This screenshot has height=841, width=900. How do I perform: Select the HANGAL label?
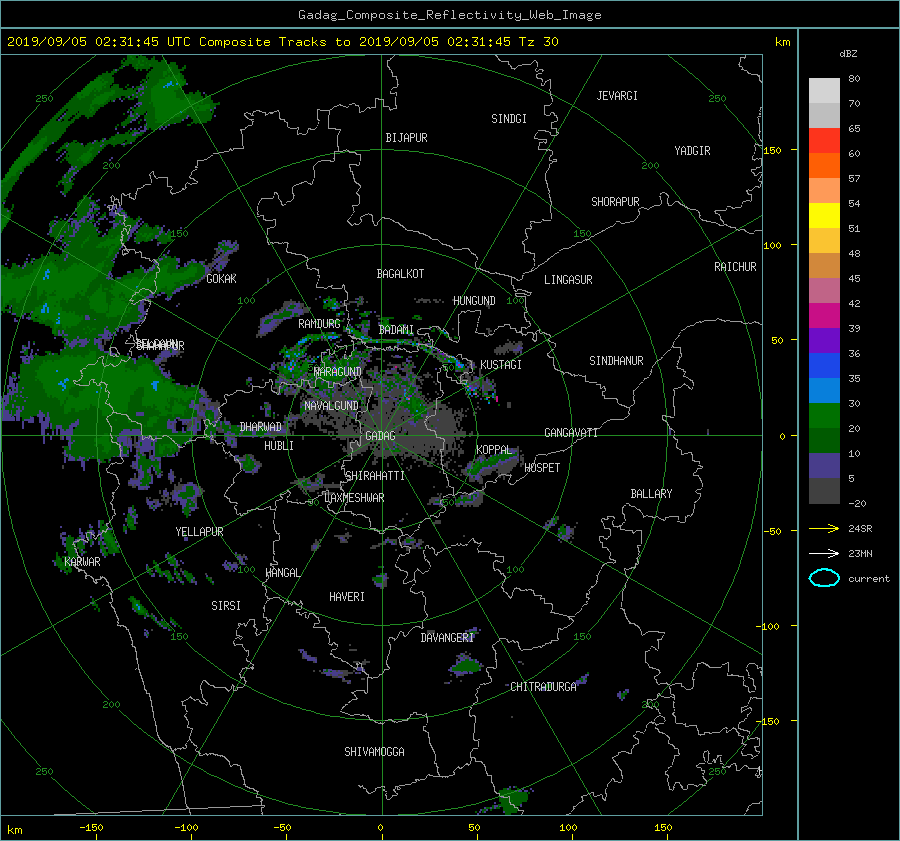(282, 573)
